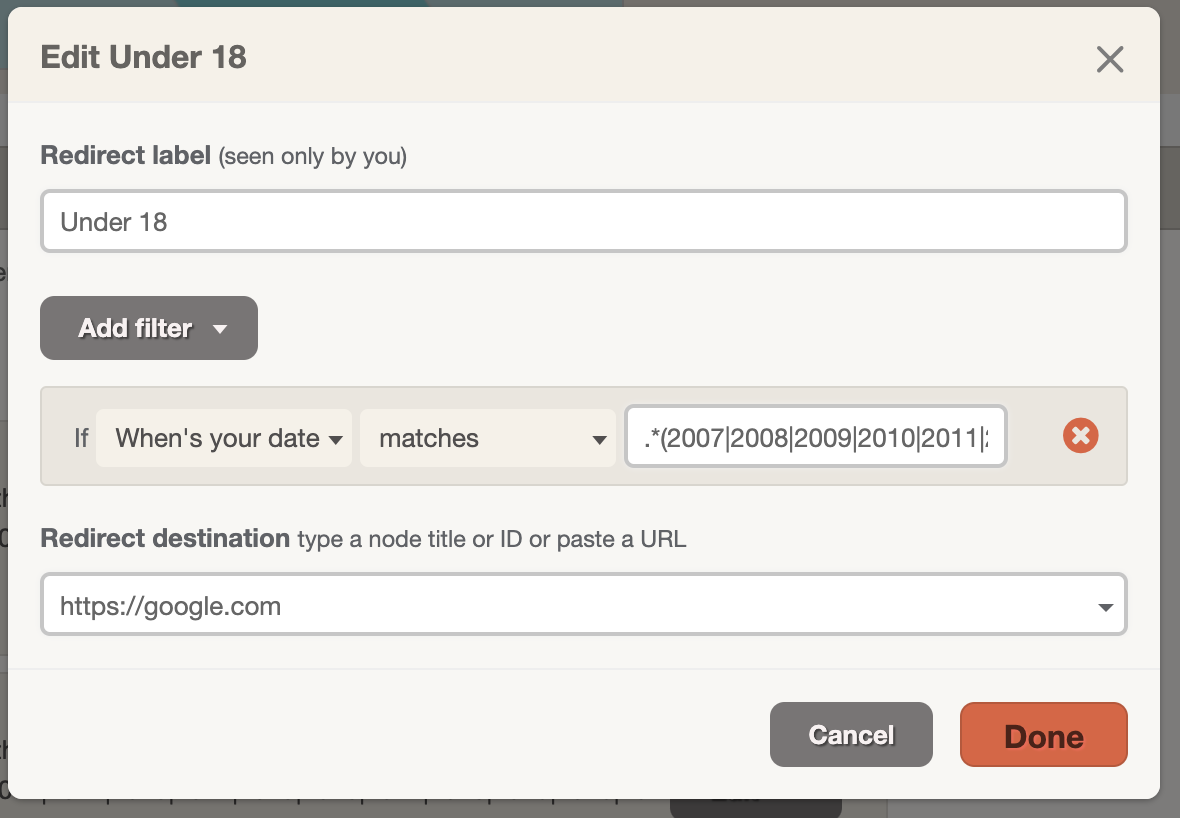Focus the regex year pattern input field
The width and height of the screenshot is (1180, 818).
816,437
